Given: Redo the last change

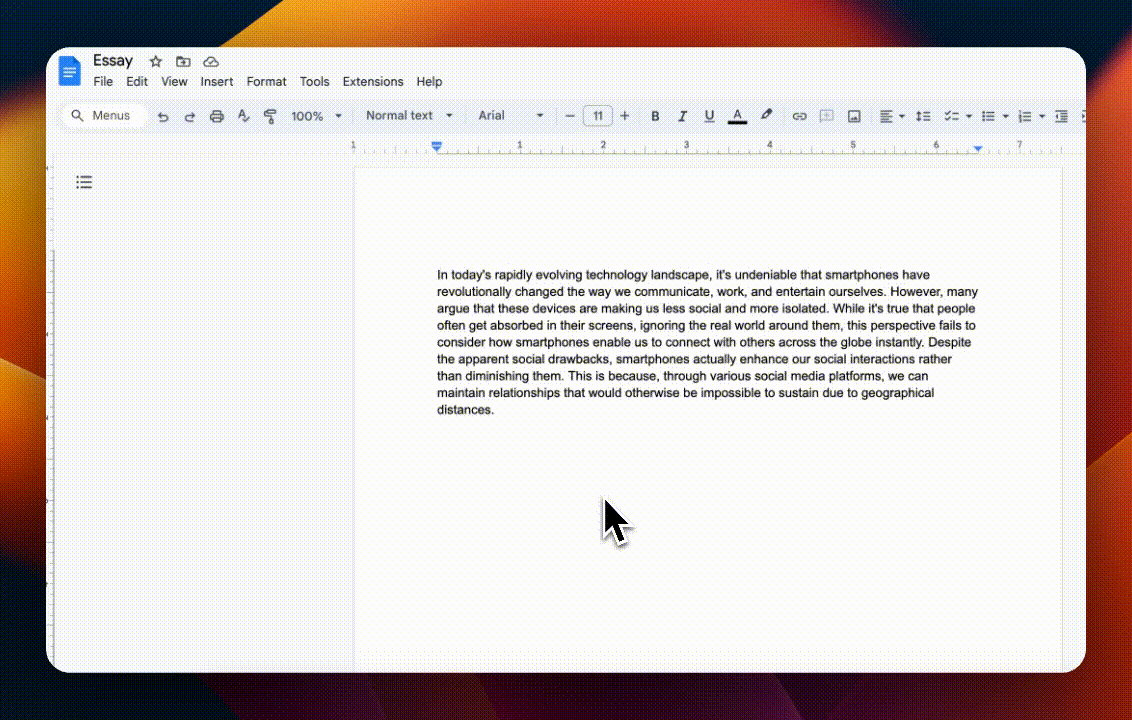Looking at the screenshot, I should coord(190,115).
